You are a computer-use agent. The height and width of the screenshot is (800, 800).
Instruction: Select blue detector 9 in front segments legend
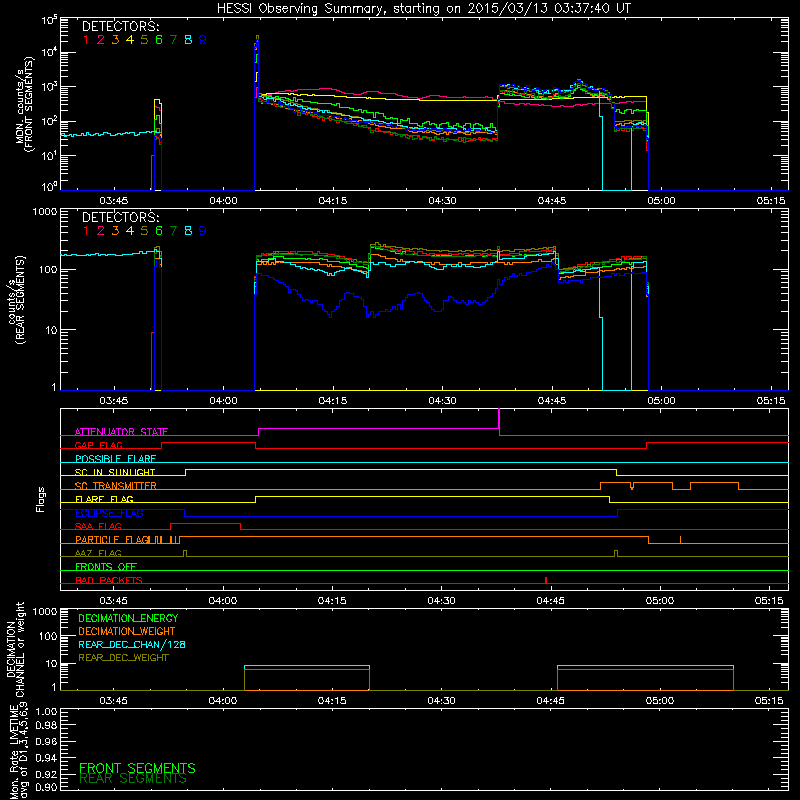coord(203,40)
